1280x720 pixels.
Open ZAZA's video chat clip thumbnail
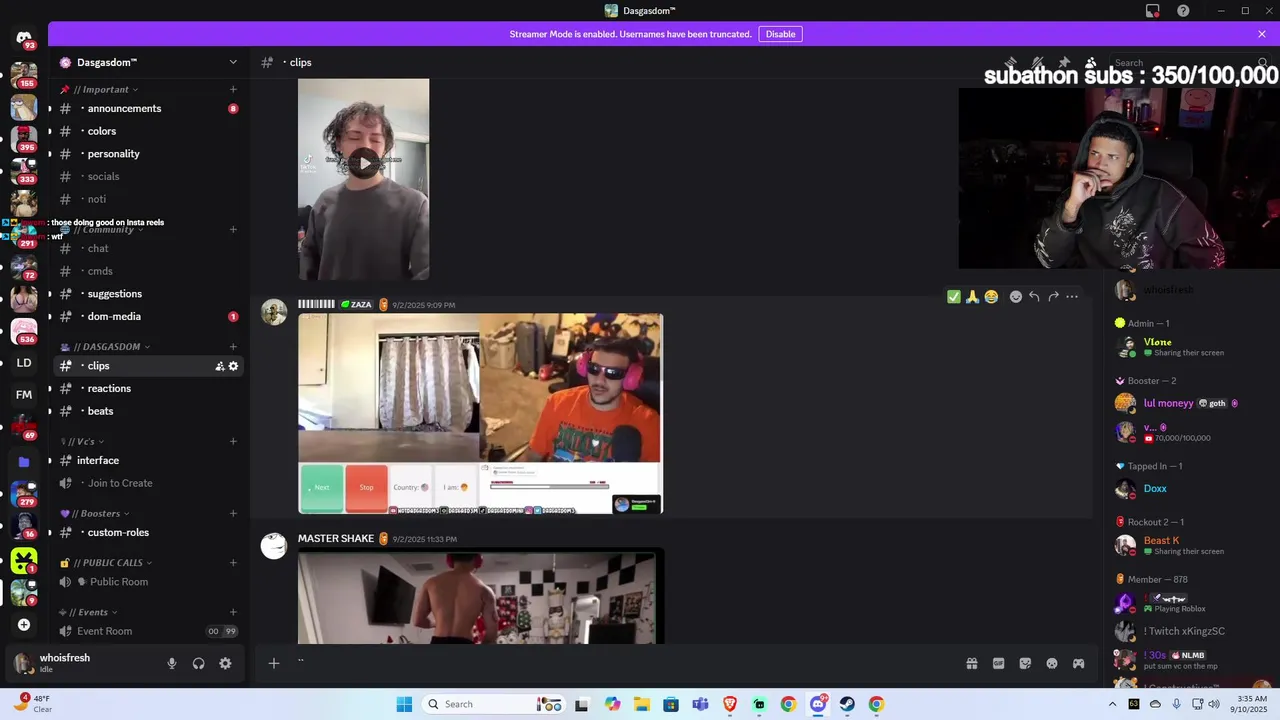pos(480,414)
